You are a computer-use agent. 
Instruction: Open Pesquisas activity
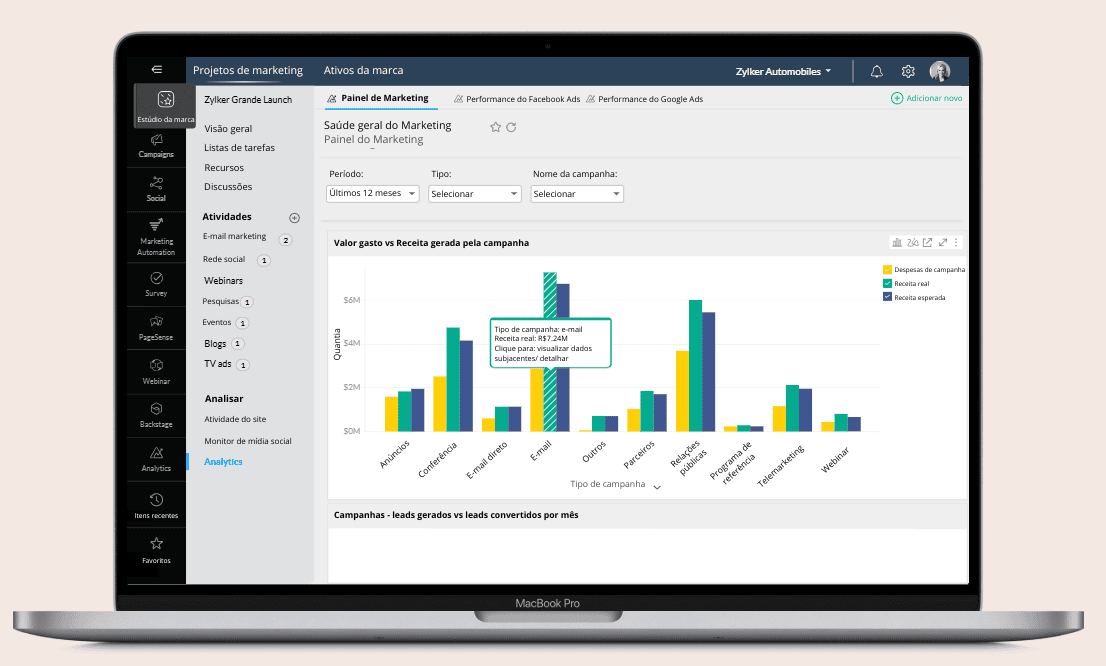coord(220,301)
